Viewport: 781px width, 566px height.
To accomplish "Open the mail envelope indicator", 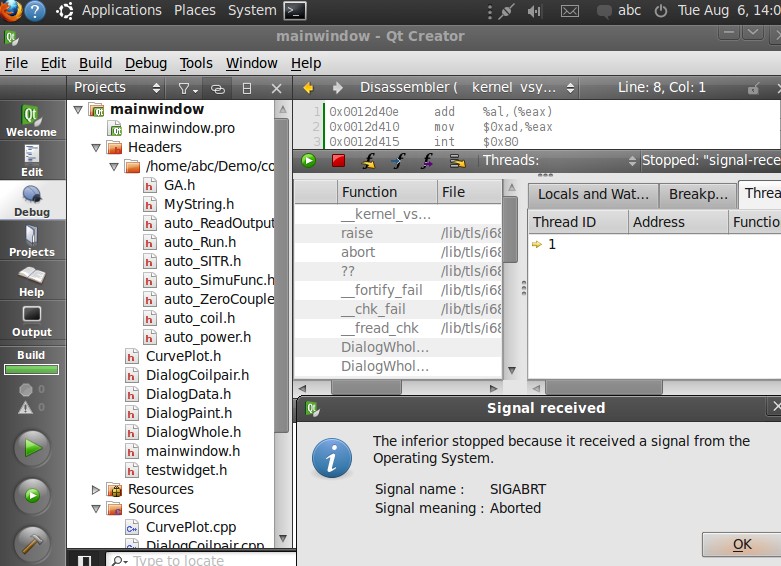I will 570,10.
